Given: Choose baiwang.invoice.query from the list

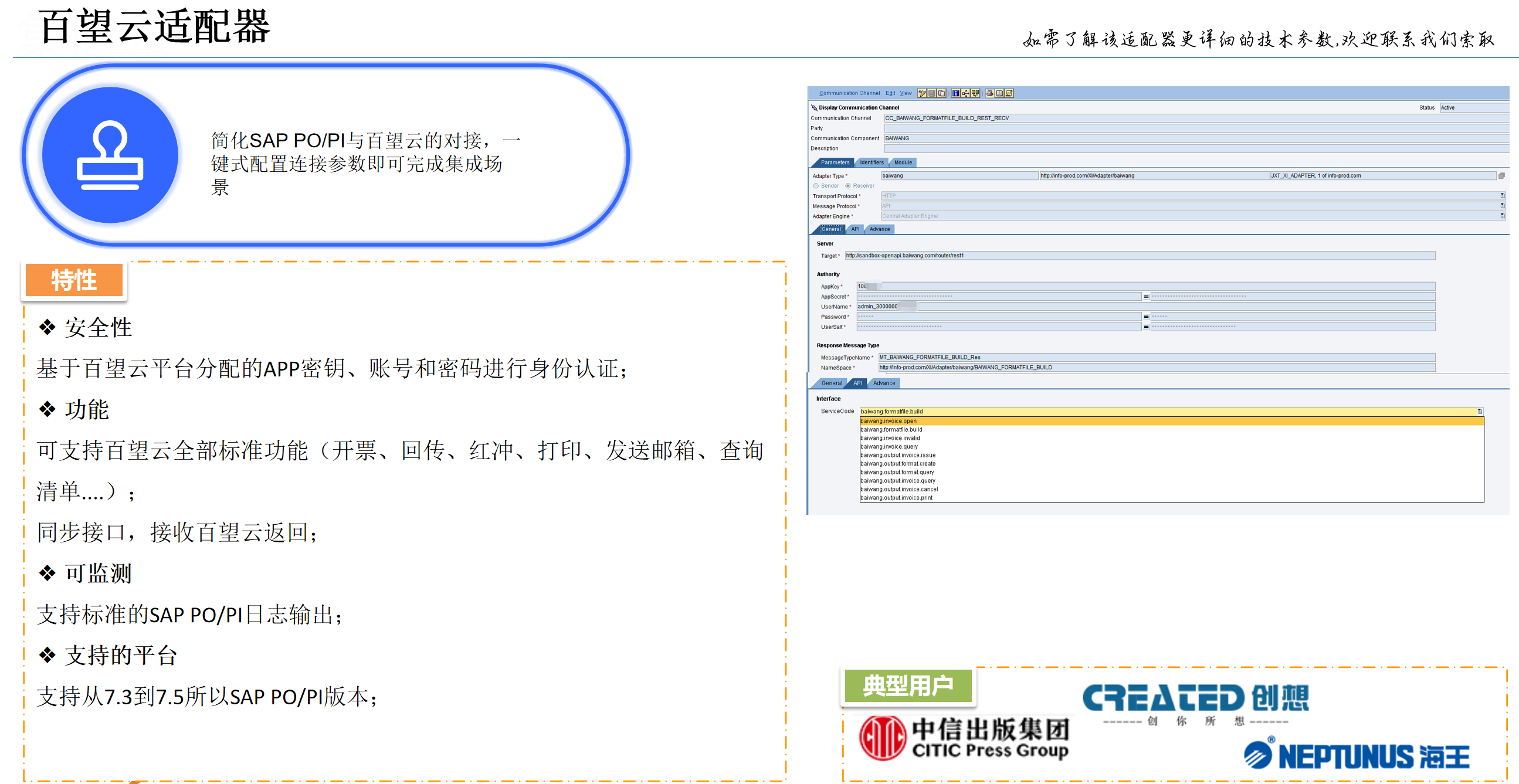Looking at the screenshot, I should pos(1171,446).
